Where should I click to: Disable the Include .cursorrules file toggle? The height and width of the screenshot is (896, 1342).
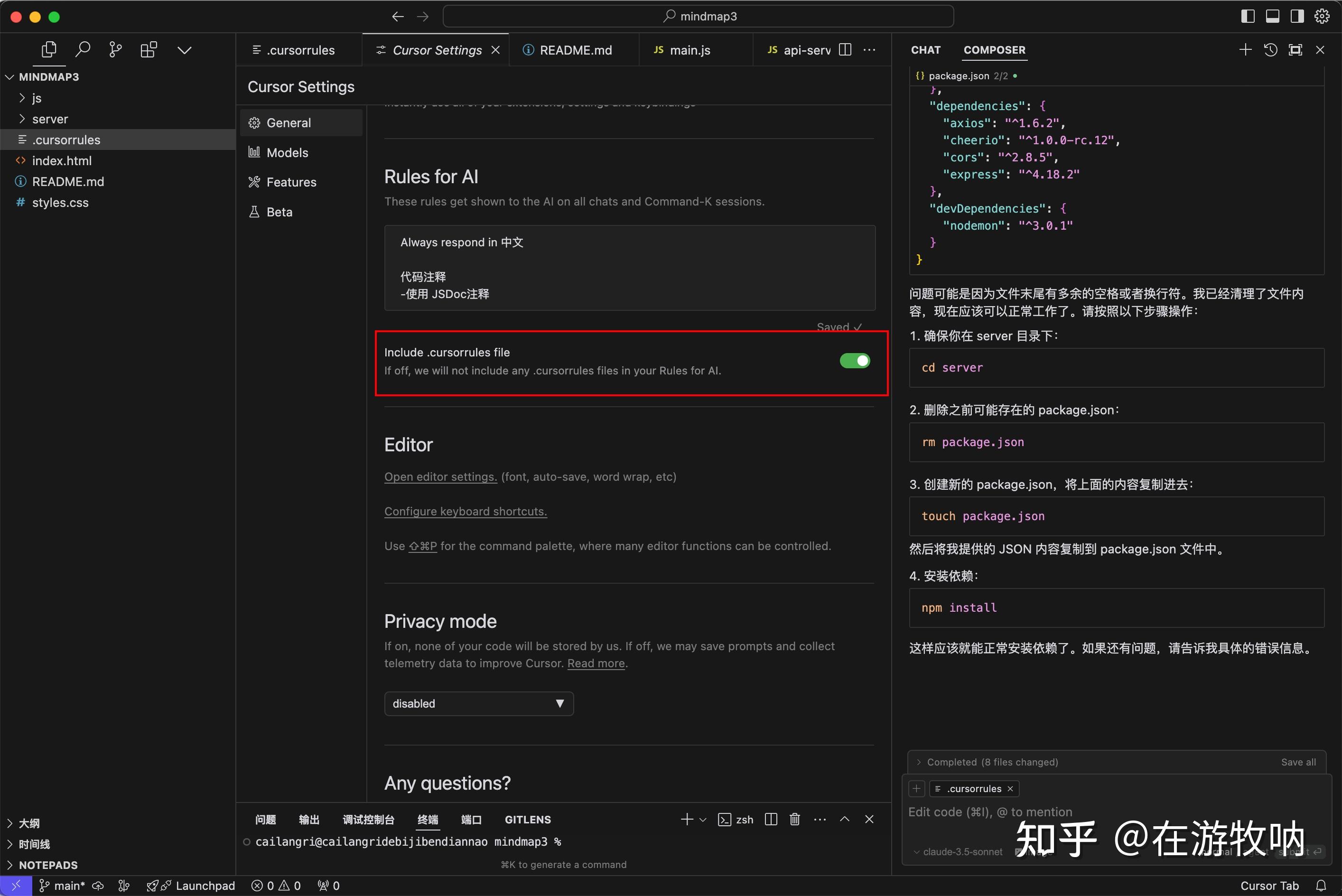click(855, 361)
